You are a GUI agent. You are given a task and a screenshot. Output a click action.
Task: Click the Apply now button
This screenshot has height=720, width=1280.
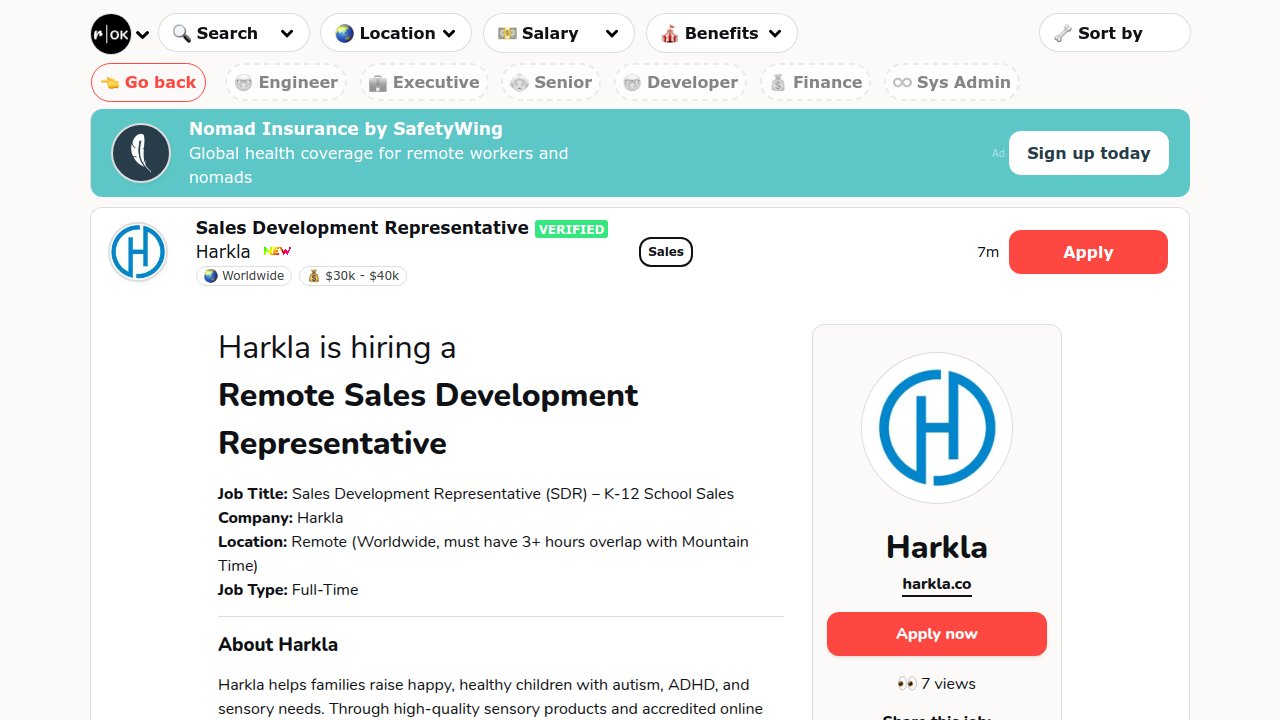(937, 634)
